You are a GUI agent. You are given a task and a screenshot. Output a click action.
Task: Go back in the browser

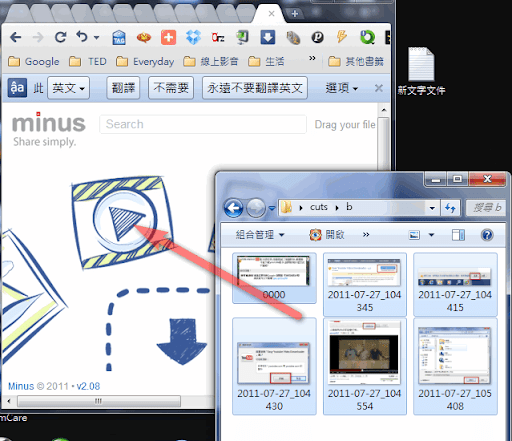tap(15, 37)
